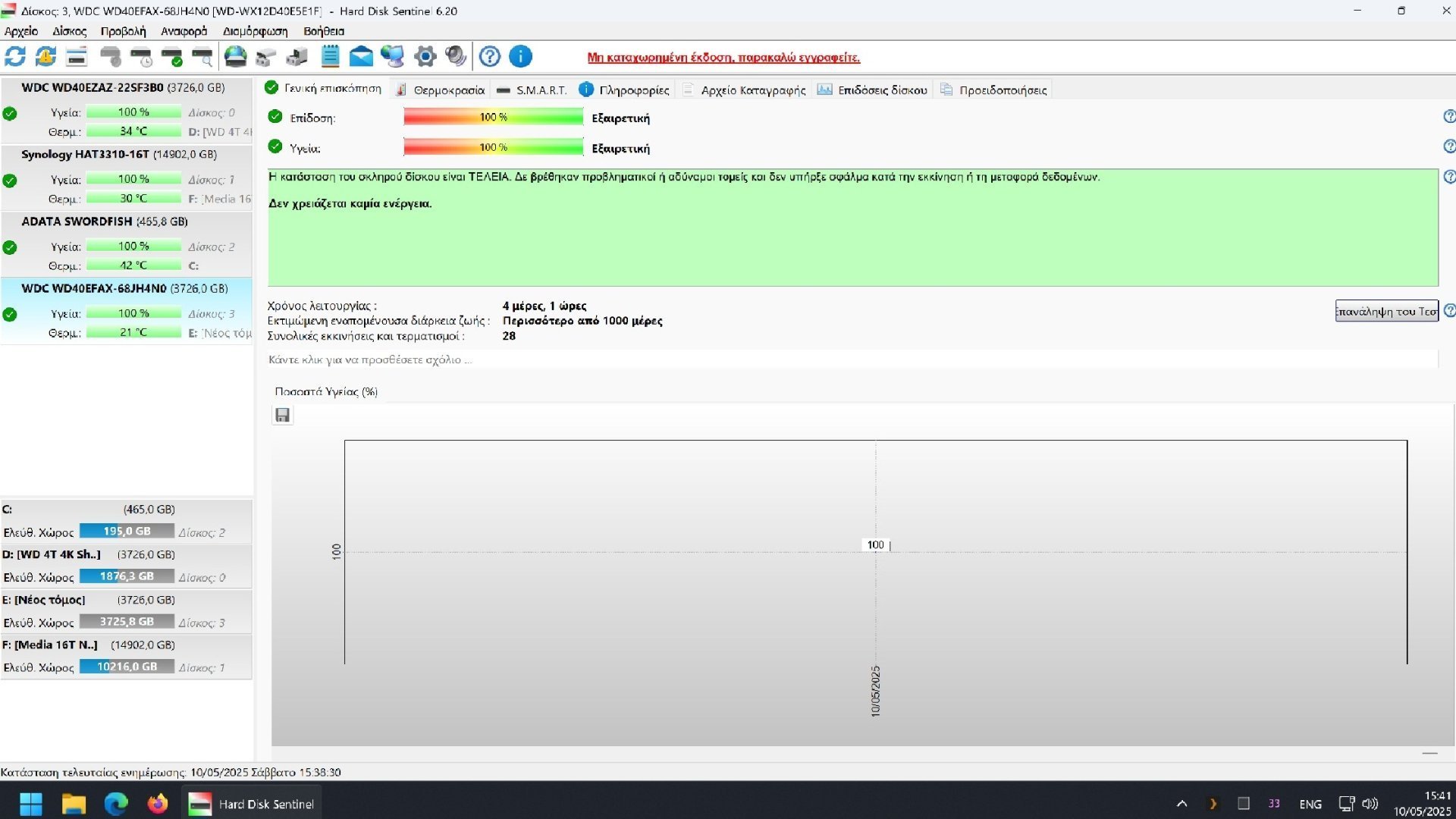The height and width of the screenshot is (819, 1456).
Task: Click the refresh with warning icon
Action: (45, 56)
